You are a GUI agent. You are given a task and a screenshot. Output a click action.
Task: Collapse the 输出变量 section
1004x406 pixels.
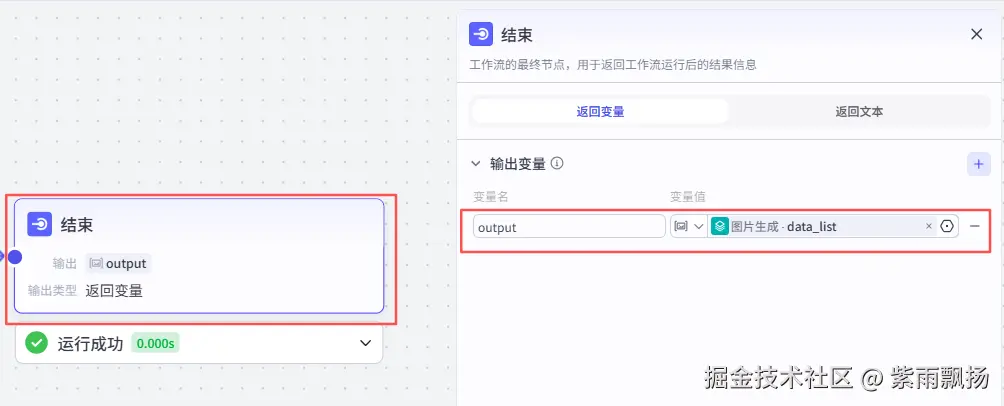[476, 164]
